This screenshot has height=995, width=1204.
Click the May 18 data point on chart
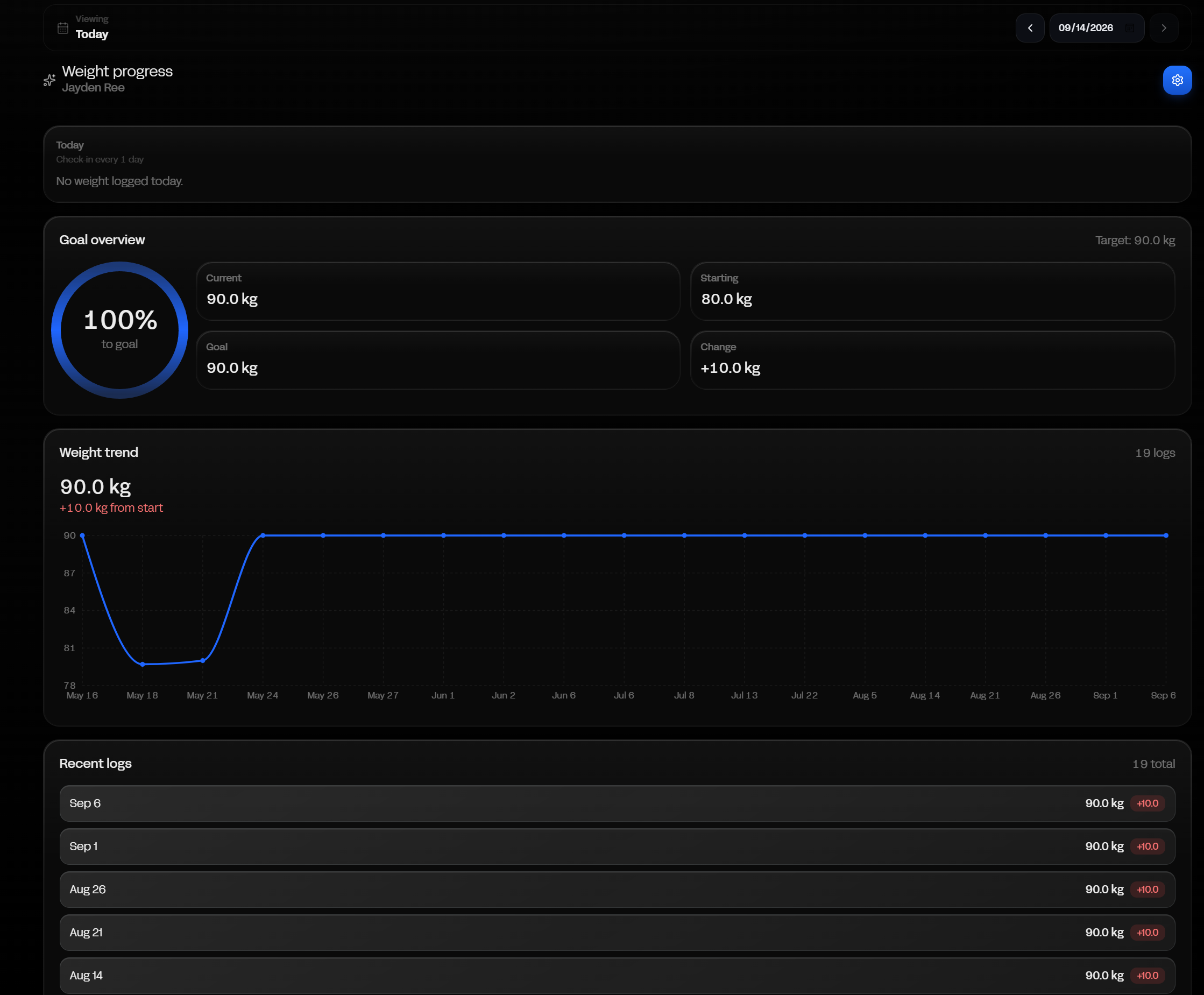(x=143, y=664)
